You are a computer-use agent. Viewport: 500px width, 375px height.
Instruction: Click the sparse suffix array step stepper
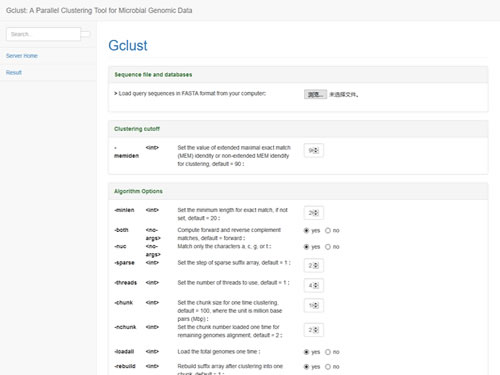tap(313, 265)
